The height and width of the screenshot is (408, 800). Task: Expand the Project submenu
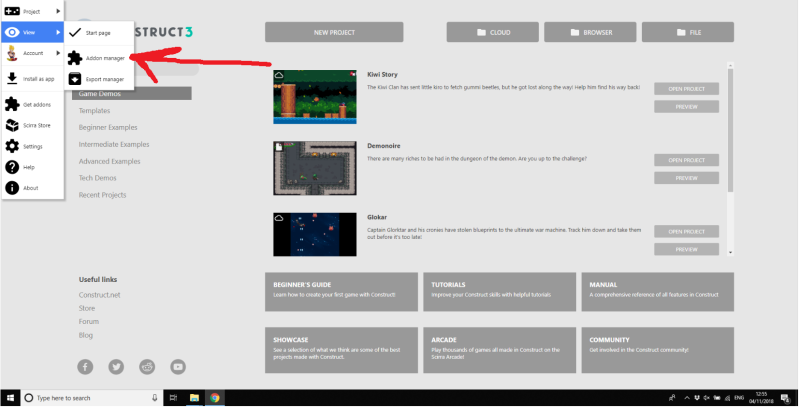(32, 11)
